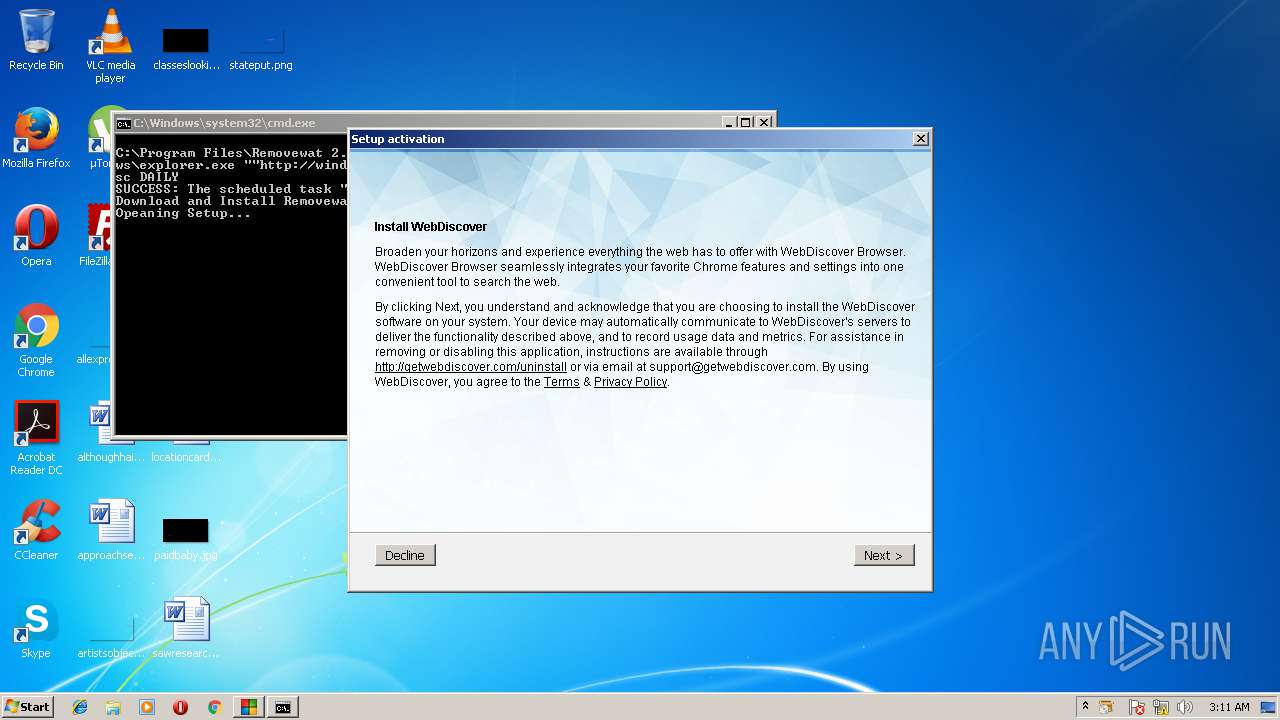Screen dimensions: 1280x720
Task: Open Opera desktop shortcut
Action: pyautogui.click(x=36, y=236)
